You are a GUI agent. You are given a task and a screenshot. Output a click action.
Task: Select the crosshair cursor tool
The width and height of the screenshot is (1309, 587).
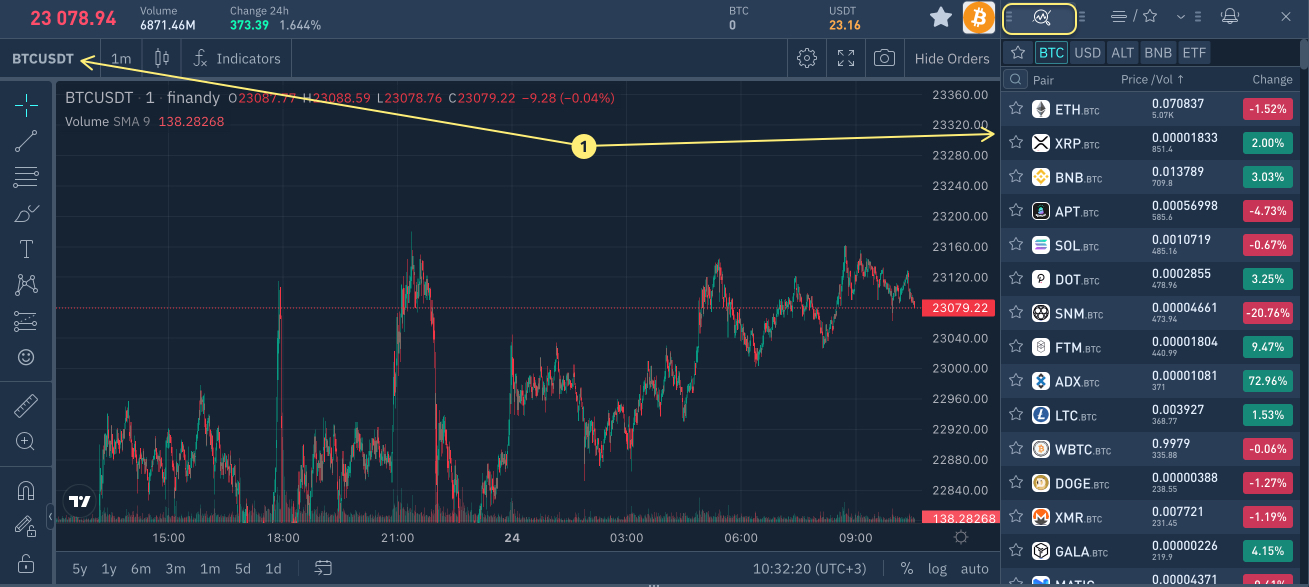tap(27, 104)
